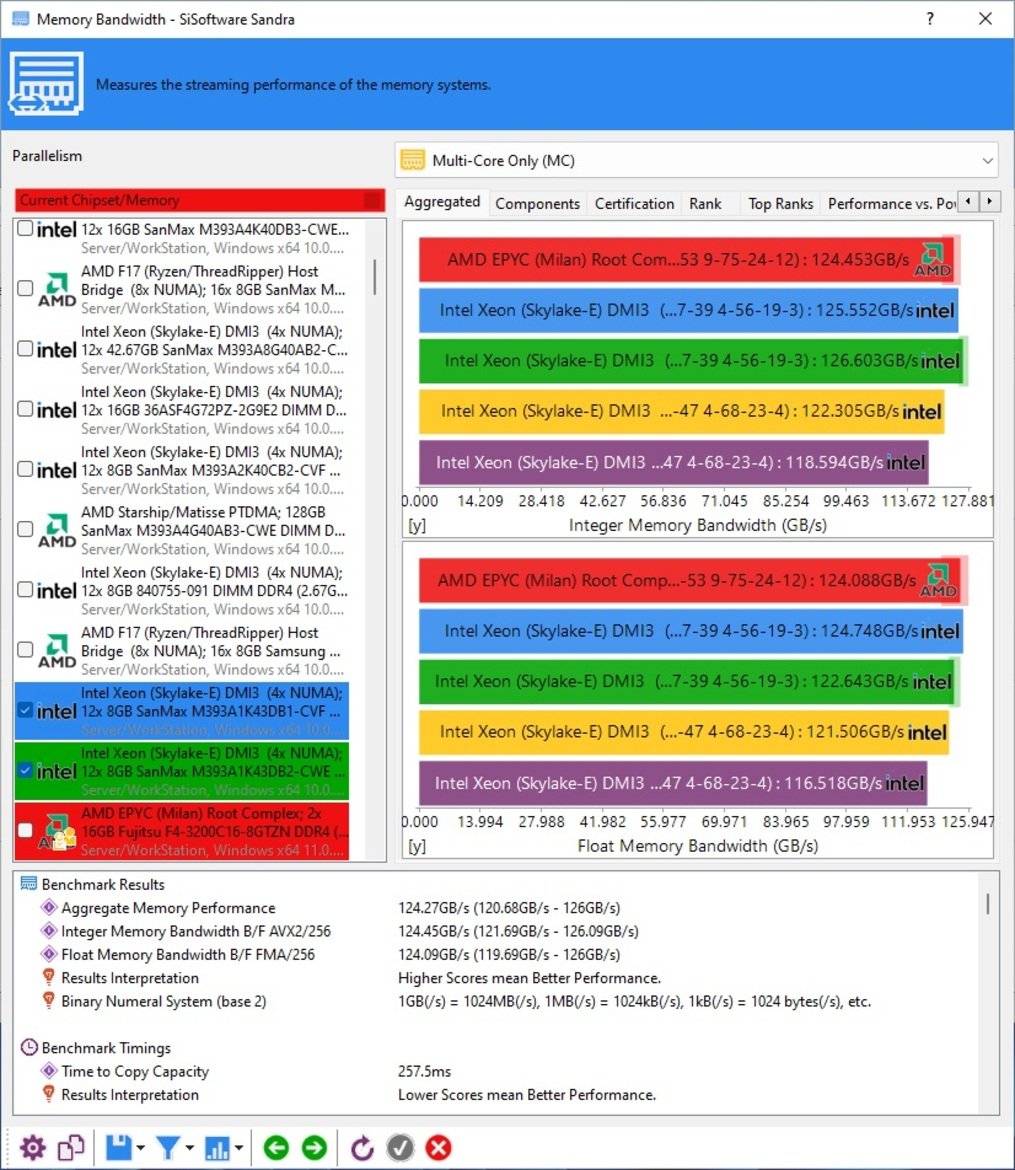This screenshot has width=1015, height=1170.
Task: Click green 126.603GB/s integer bar
Action: pos(691,360)
